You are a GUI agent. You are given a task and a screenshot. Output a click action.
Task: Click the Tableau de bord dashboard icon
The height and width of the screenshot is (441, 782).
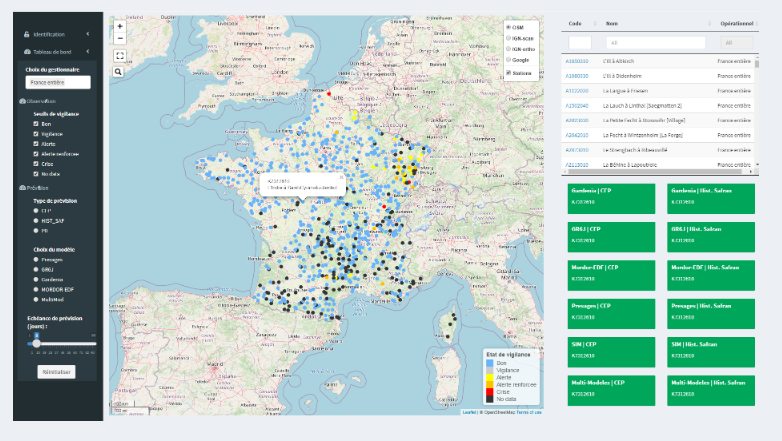tap(26, 51)
